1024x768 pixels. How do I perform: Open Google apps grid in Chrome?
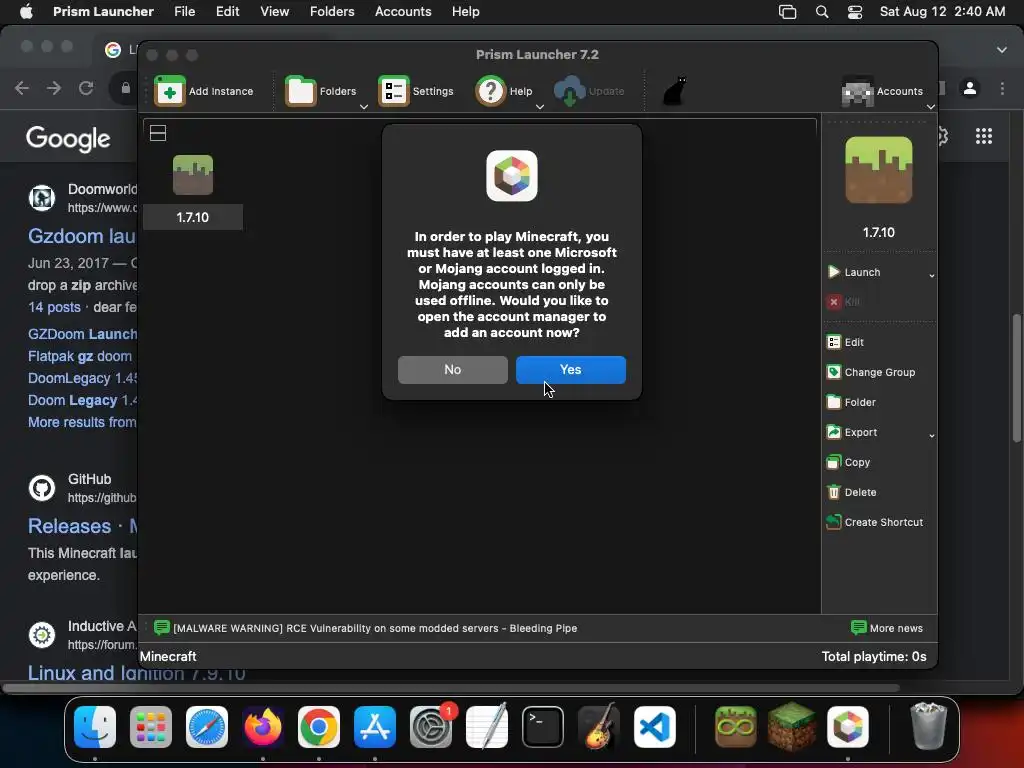984,136
